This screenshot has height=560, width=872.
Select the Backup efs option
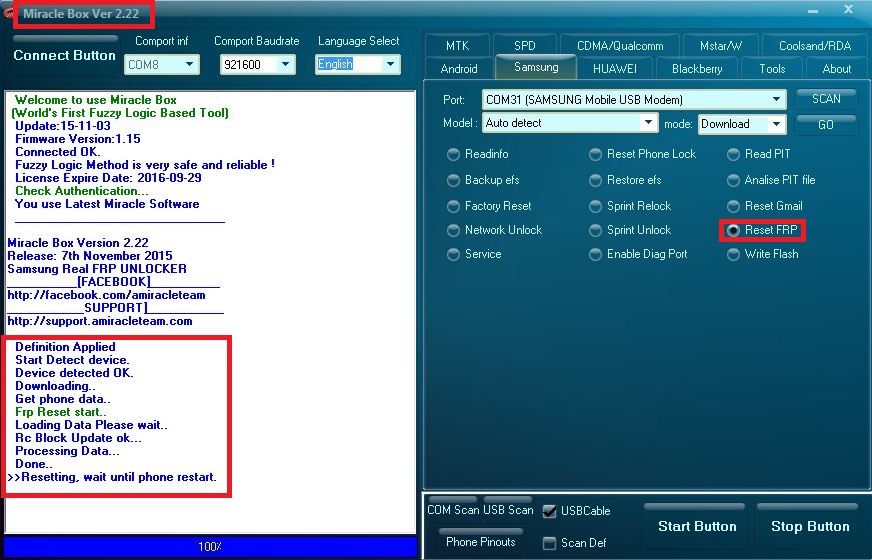click(x=454, y=180)
